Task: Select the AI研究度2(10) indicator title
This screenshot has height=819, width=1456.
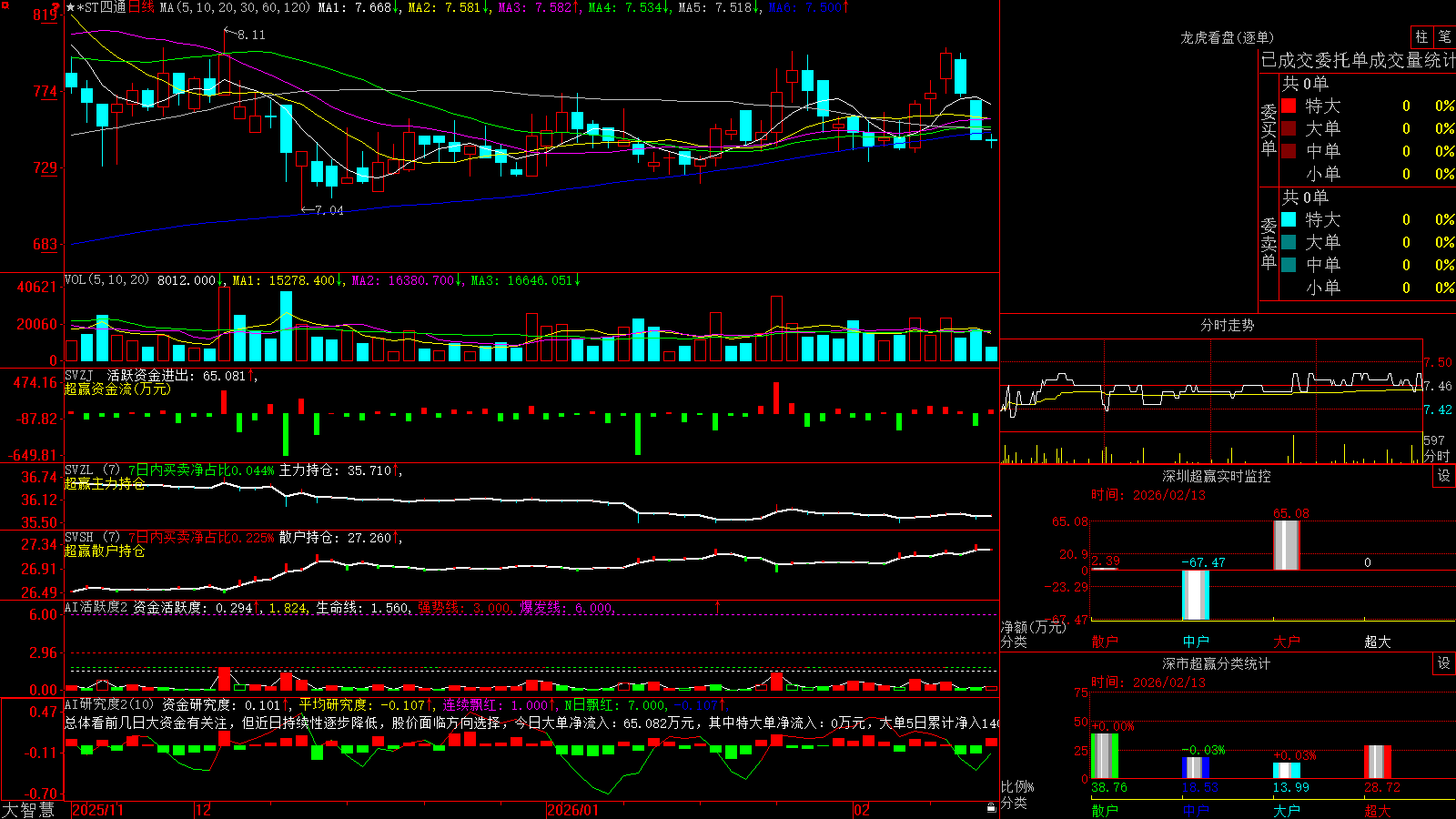Action: coord(109,704)
